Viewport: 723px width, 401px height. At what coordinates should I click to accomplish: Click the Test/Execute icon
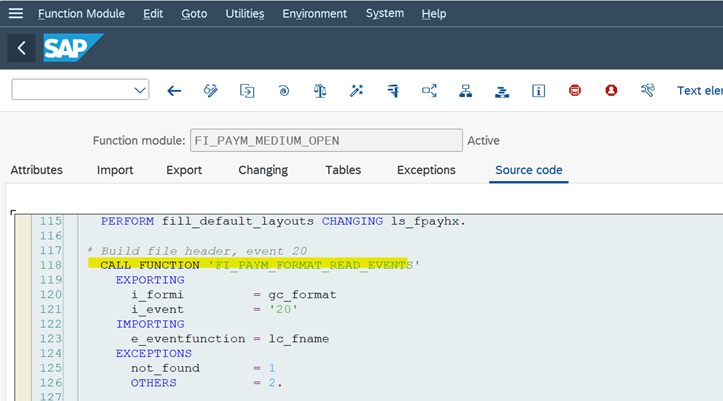pyautogui.click(x=393, y=91)
